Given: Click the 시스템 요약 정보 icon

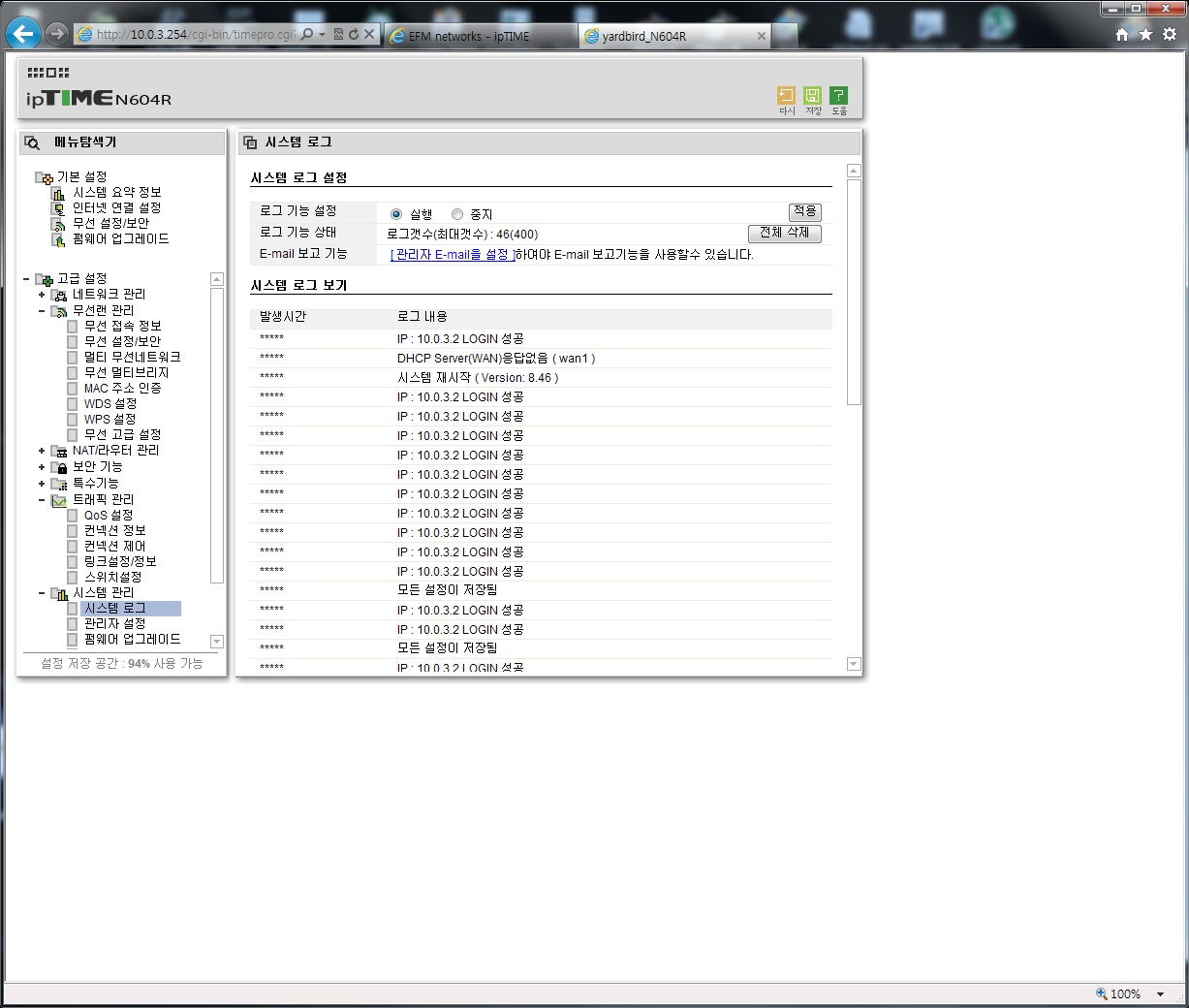Looking at the screenshot, I should tap(58, 193).
